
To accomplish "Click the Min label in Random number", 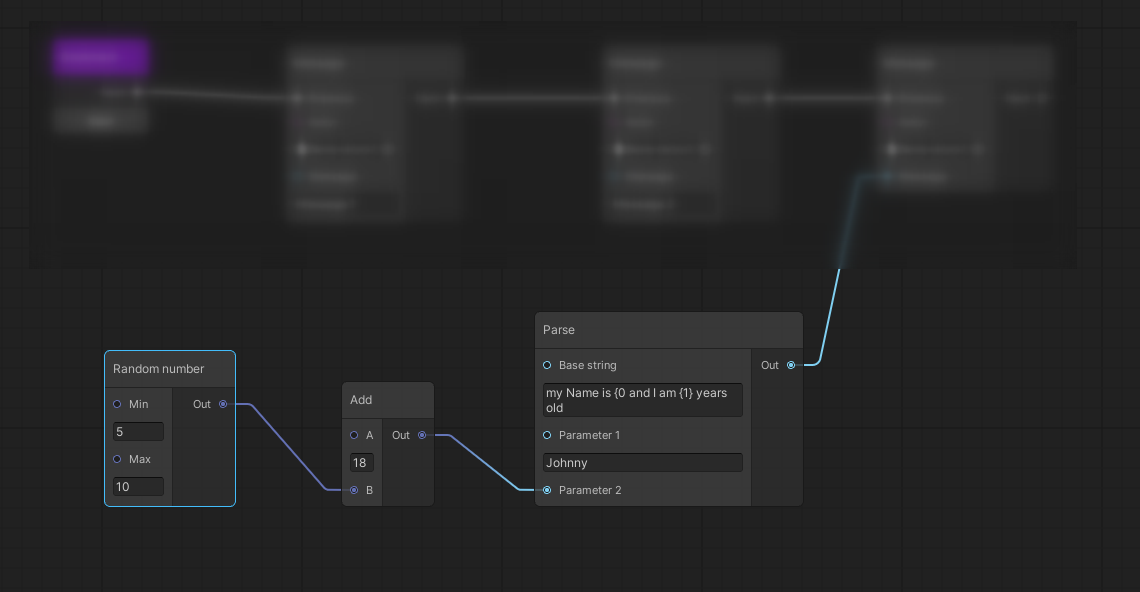I will coord(138,404).
